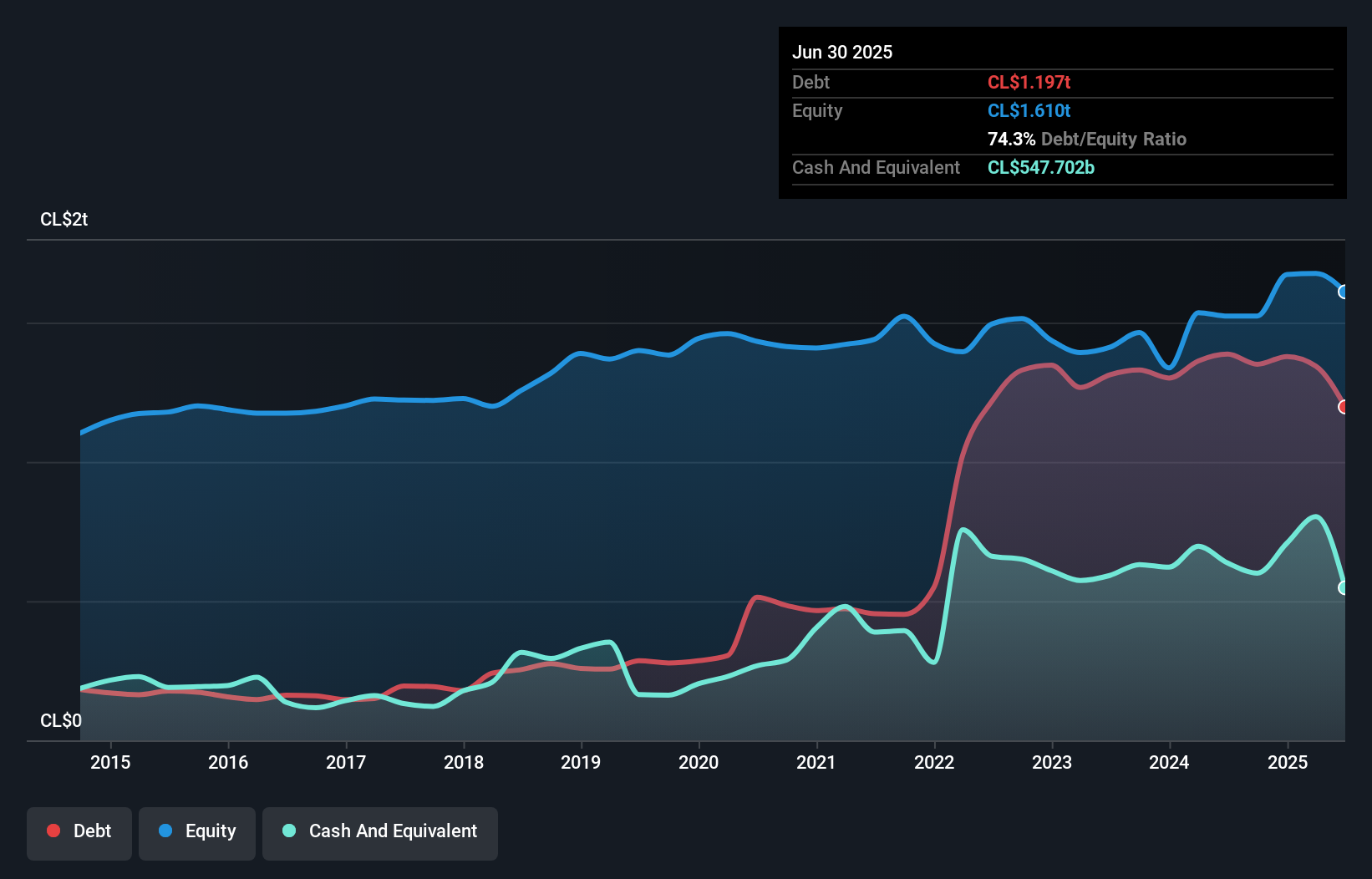Viewport: 1372px width, 879px height.
Task: Select the 2025 x-axis year label
Action: [x=1288, y=762]
